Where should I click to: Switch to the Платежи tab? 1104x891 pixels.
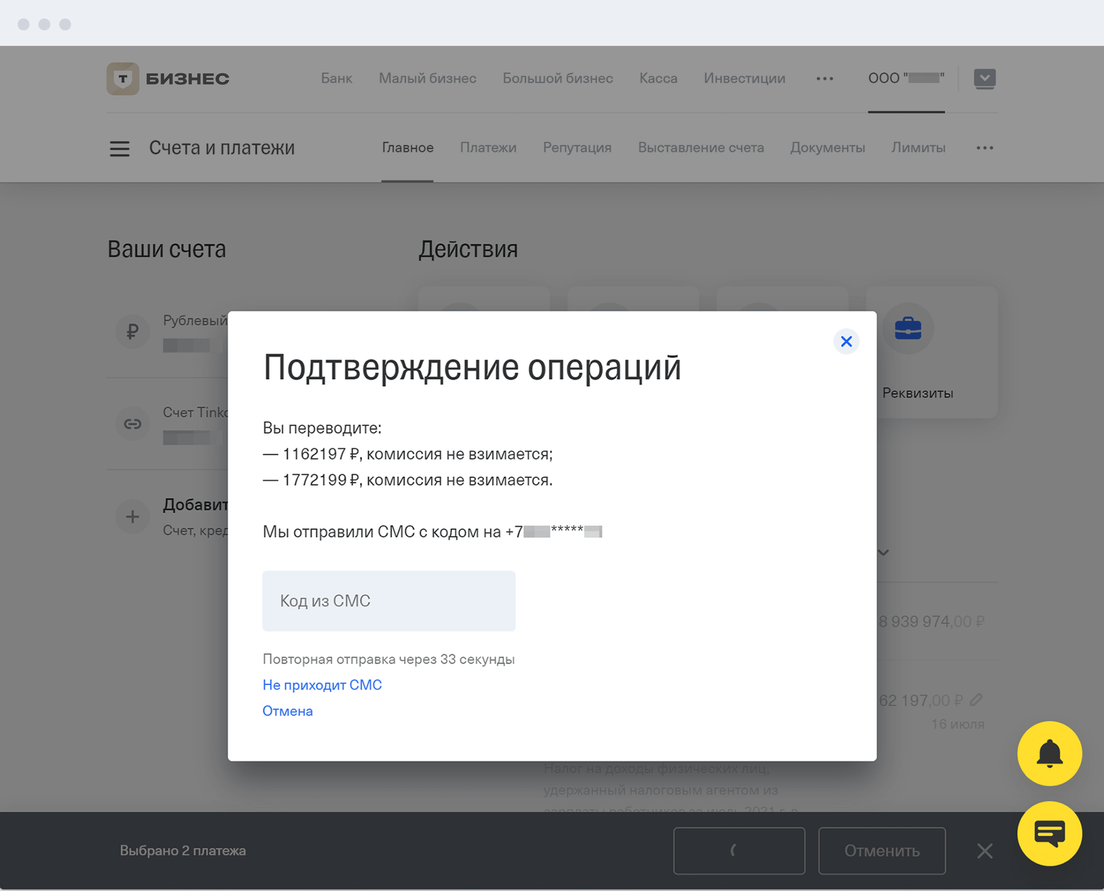click(488, 148)
